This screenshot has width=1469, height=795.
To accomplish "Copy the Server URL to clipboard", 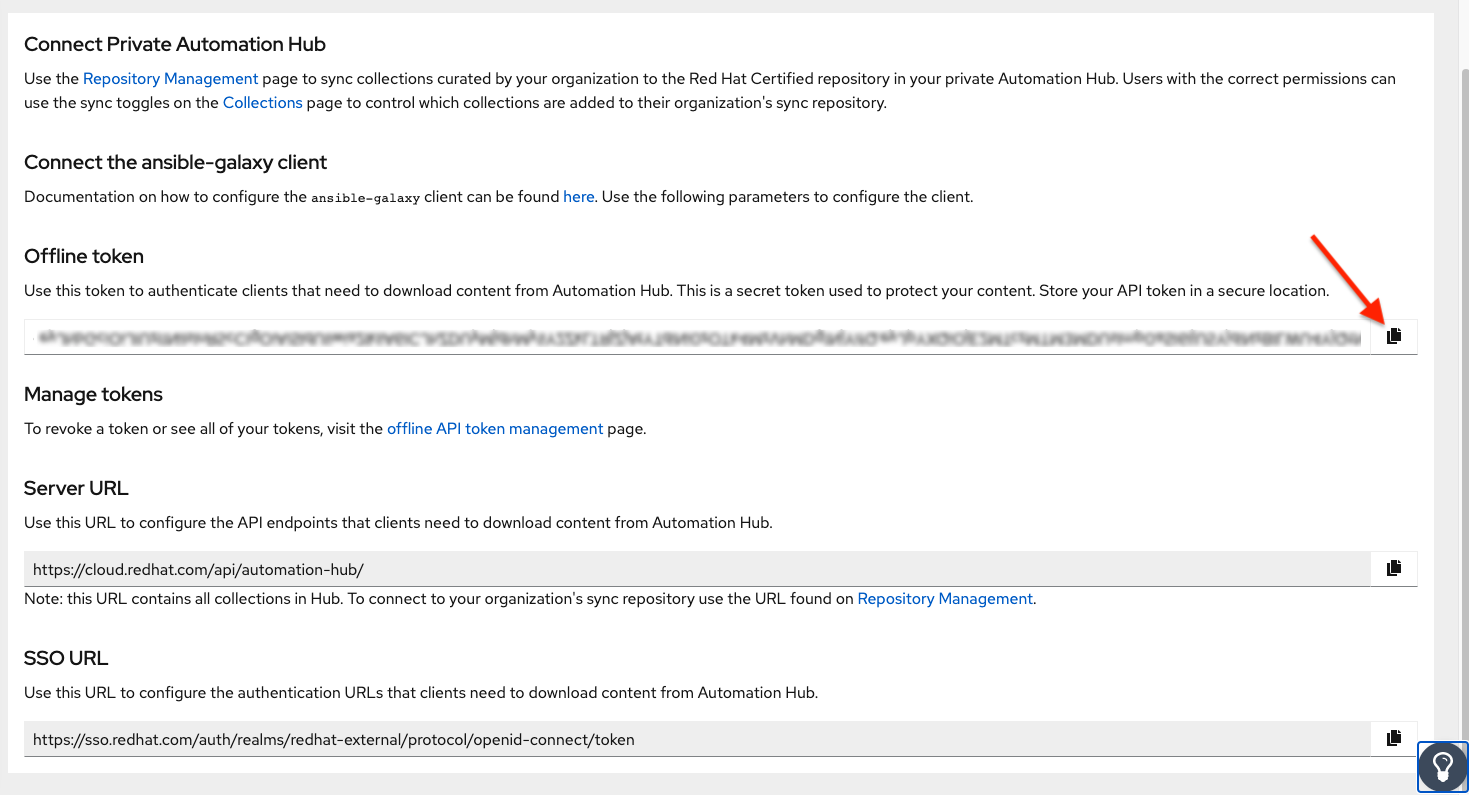I will click(x=1394, y=568).
